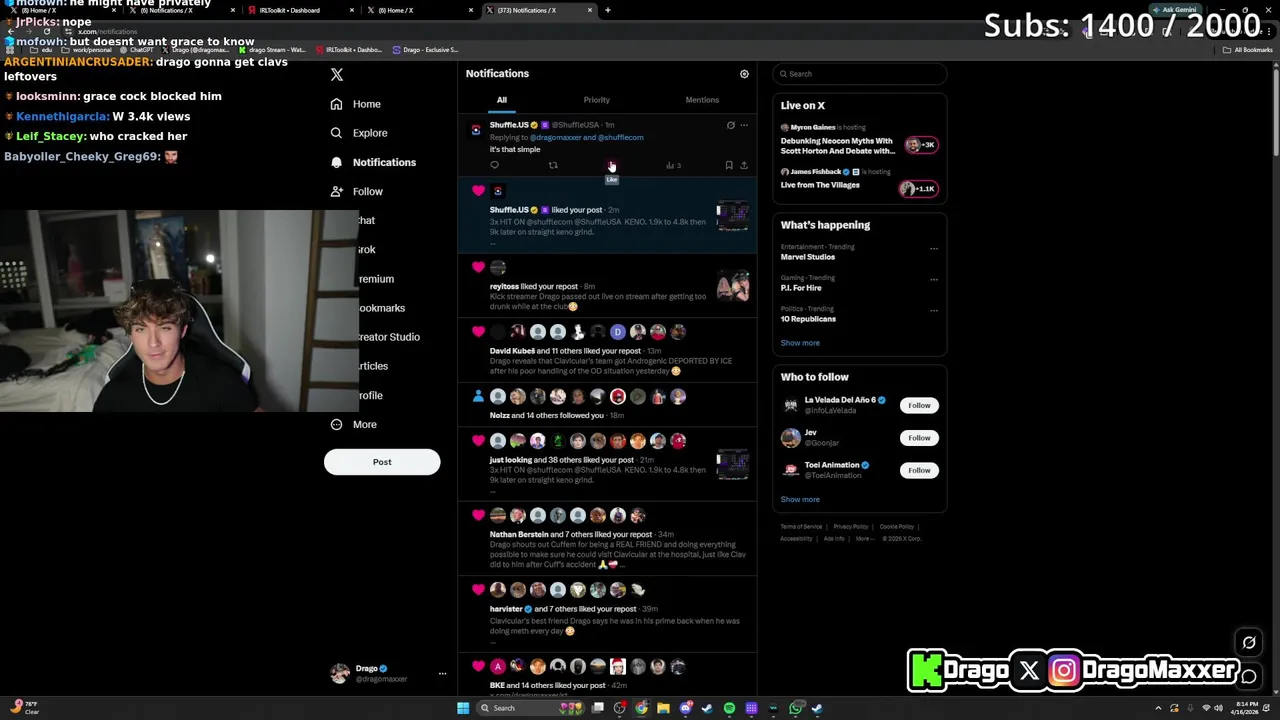Show more under Who to follow
Image resolution: width=1280 pixels, height=720 pixels.
800,499
